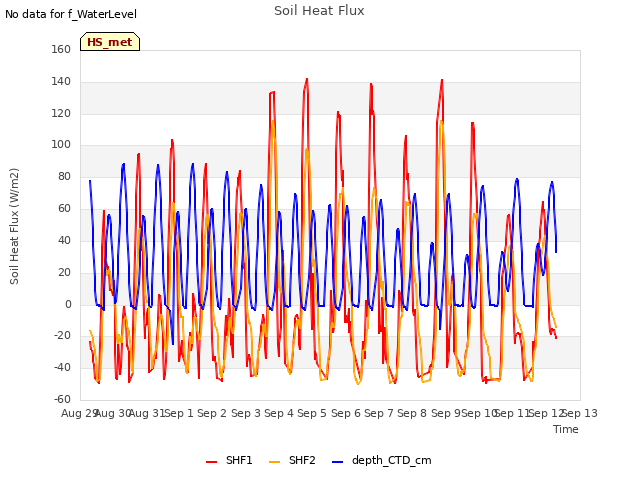Viewport: 640px width, 480px height.
Task: Select the Soil Heat Flux chart title
Action: tap(319, 11)
